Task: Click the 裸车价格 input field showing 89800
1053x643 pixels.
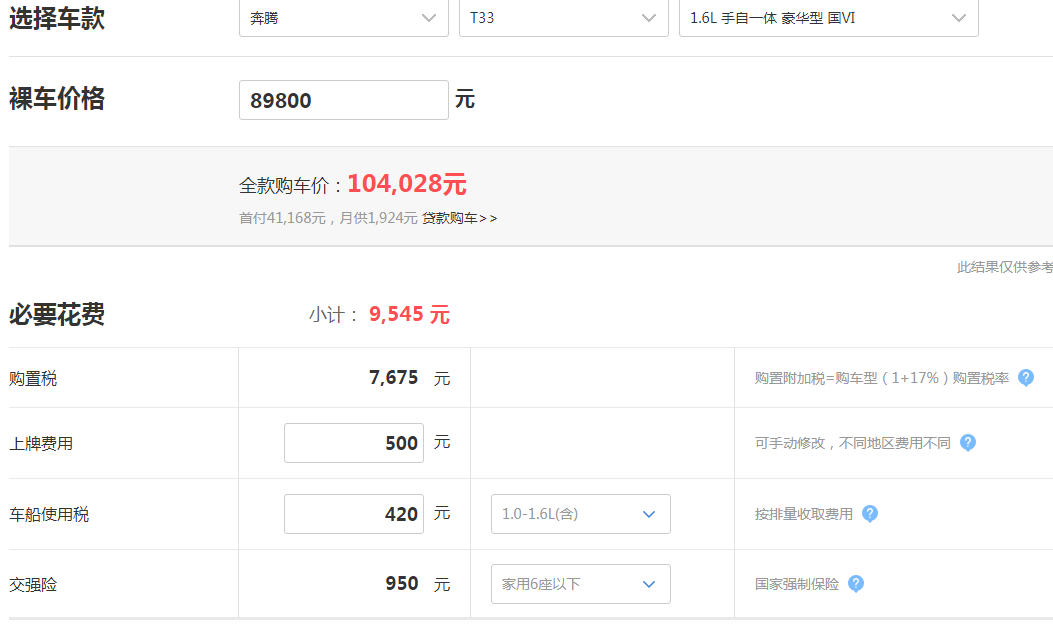Action: pyautogui.click(x=343, y=100)
